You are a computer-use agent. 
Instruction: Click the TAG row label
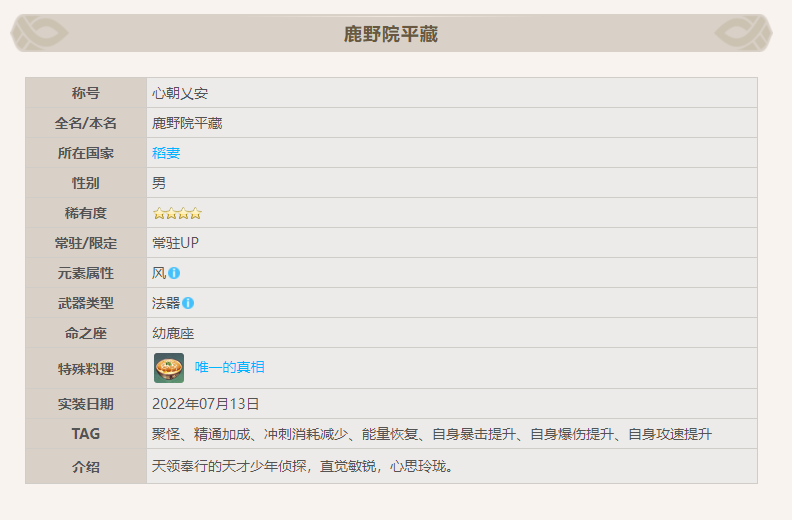pos(86,434)
